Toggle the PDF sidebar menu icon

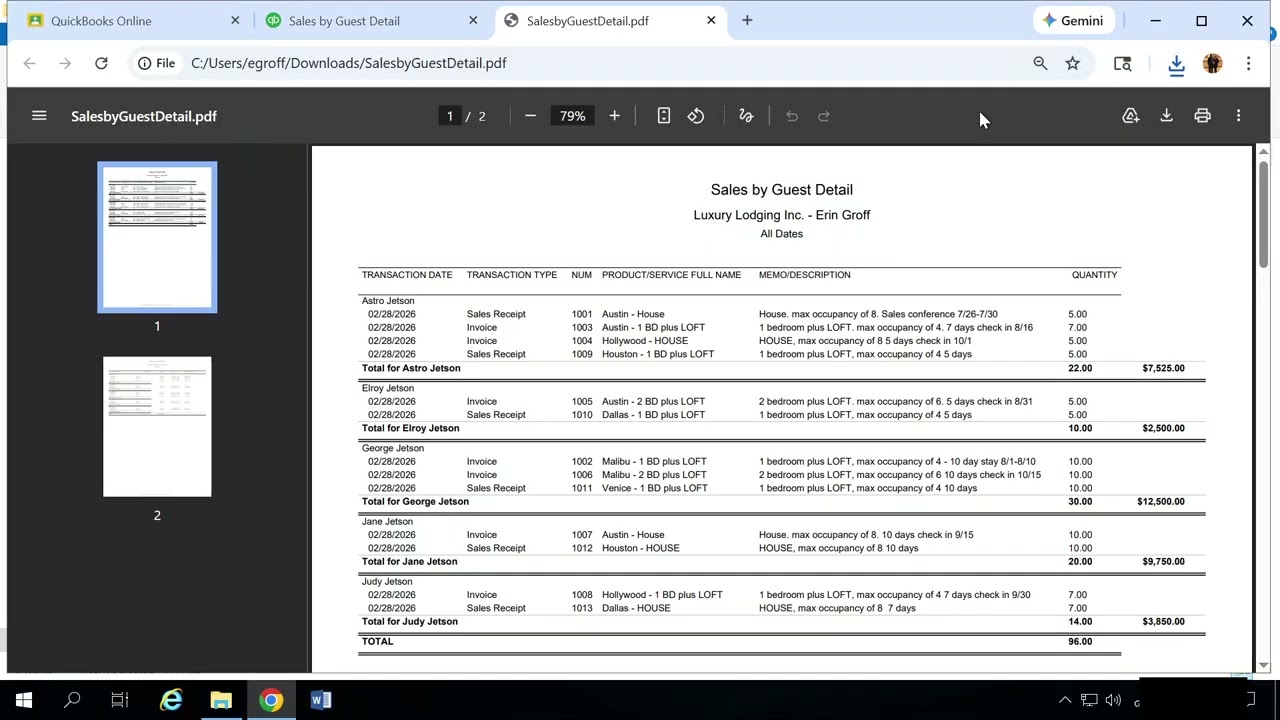coord(39,116)
